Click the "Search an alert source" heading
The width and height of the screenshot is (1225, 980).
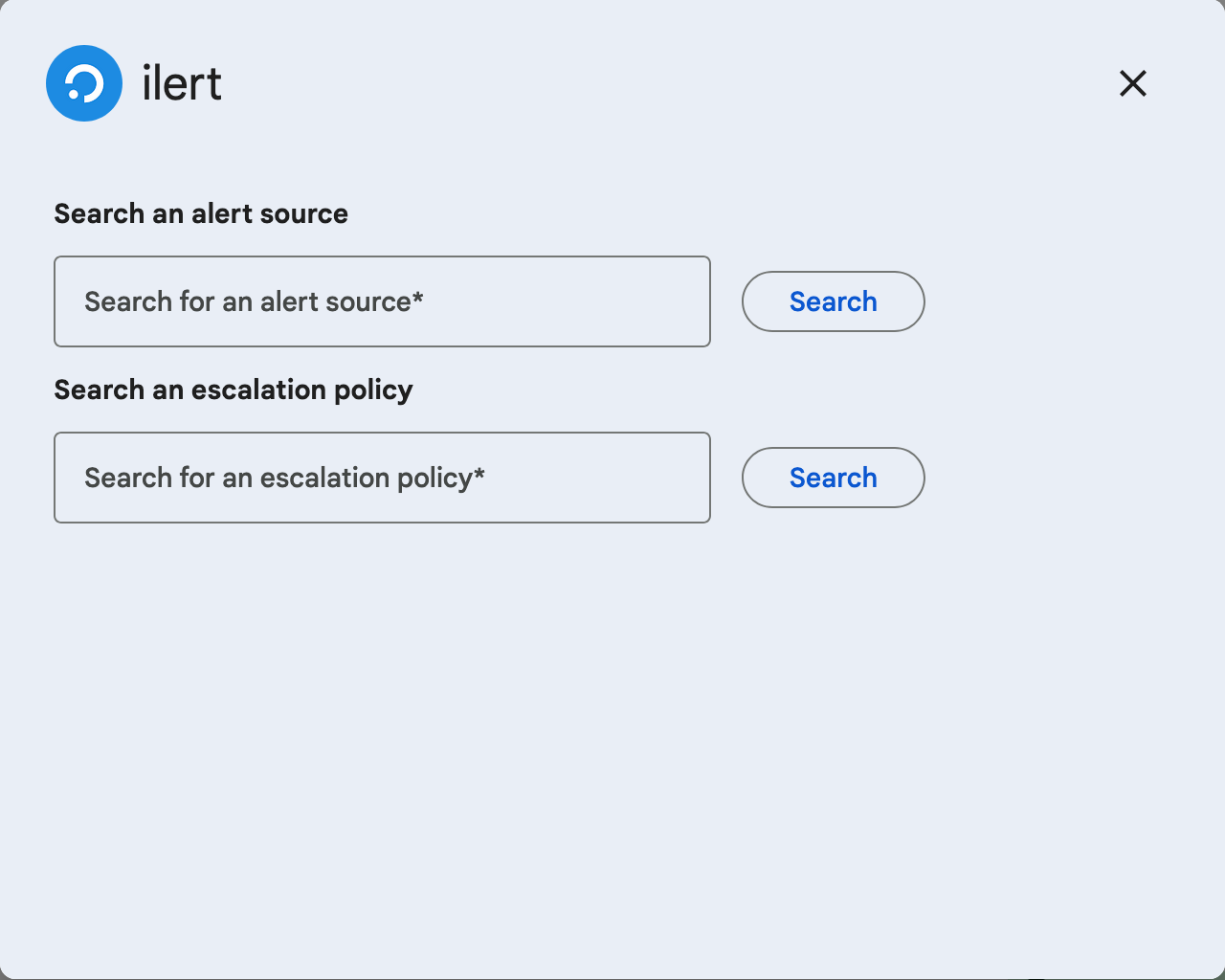(x=201, y=213)
